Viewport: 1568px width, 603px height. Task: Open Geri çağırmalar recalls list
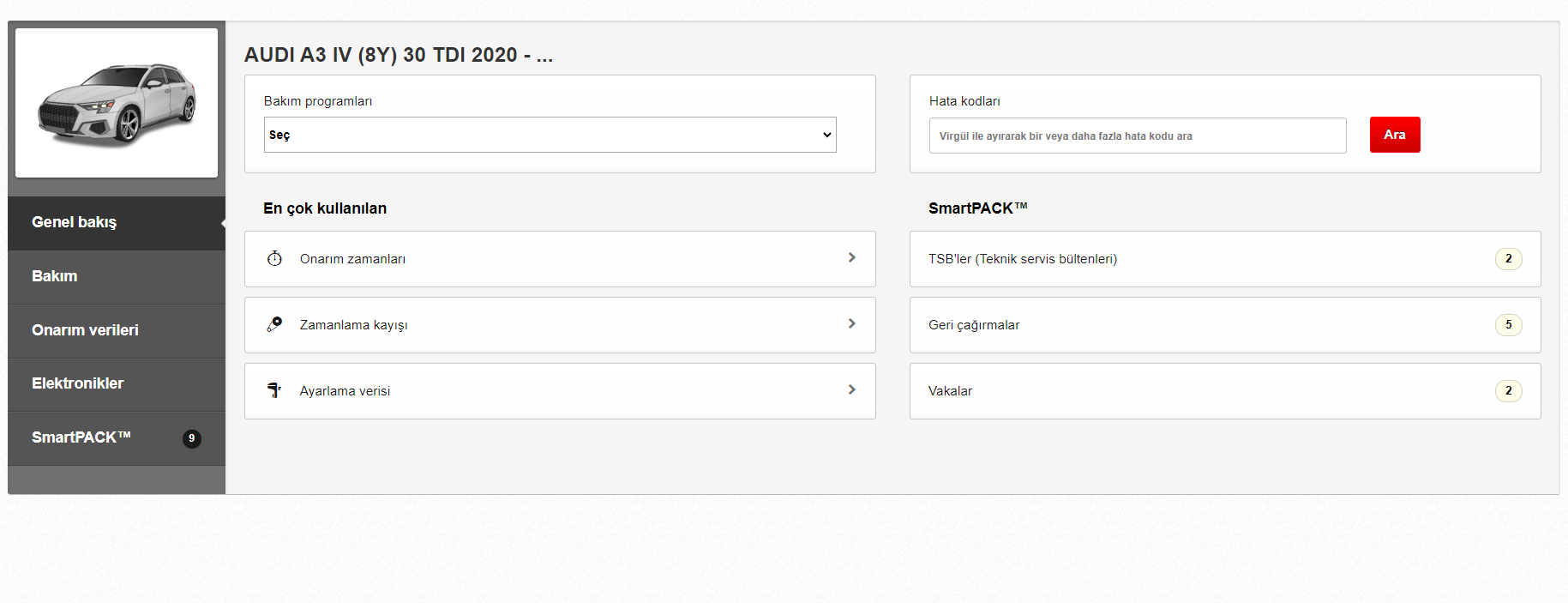1225,325
